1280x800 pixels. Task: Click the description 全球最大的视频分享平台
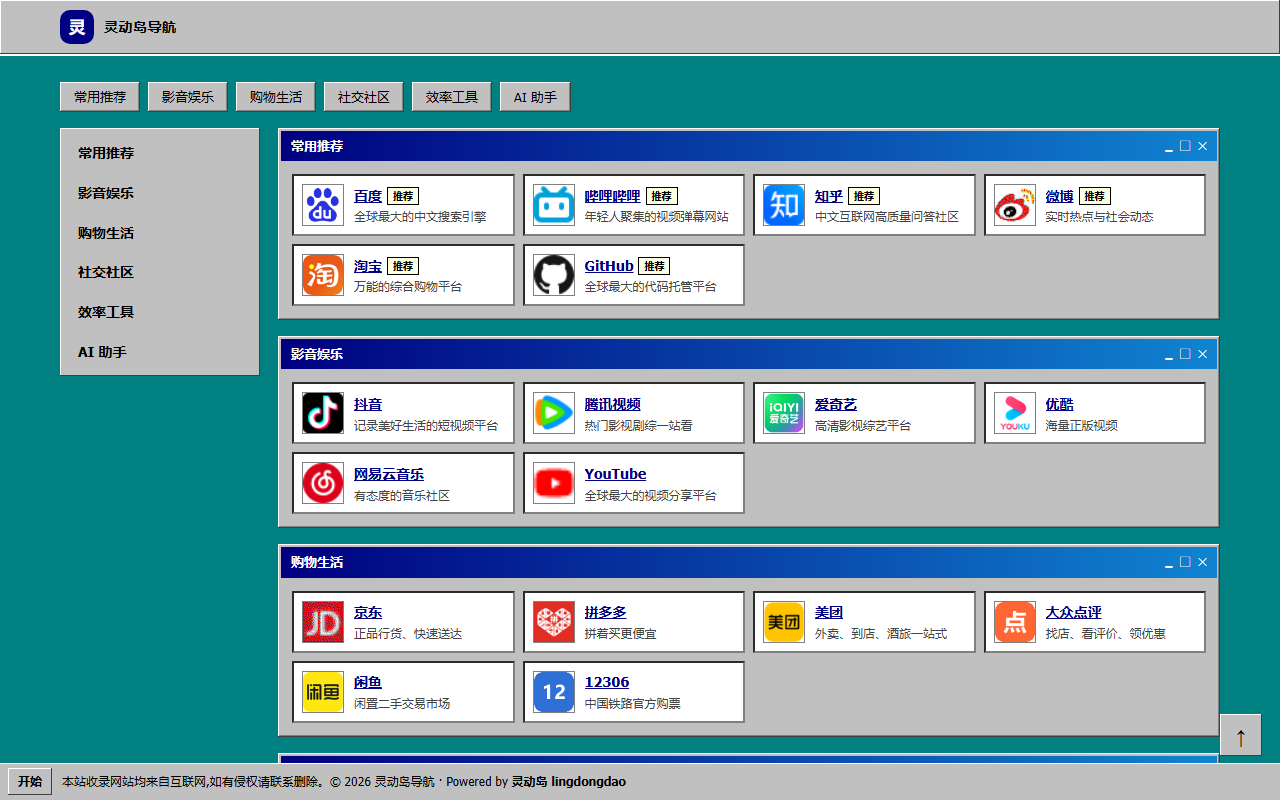tap(650, 495)
